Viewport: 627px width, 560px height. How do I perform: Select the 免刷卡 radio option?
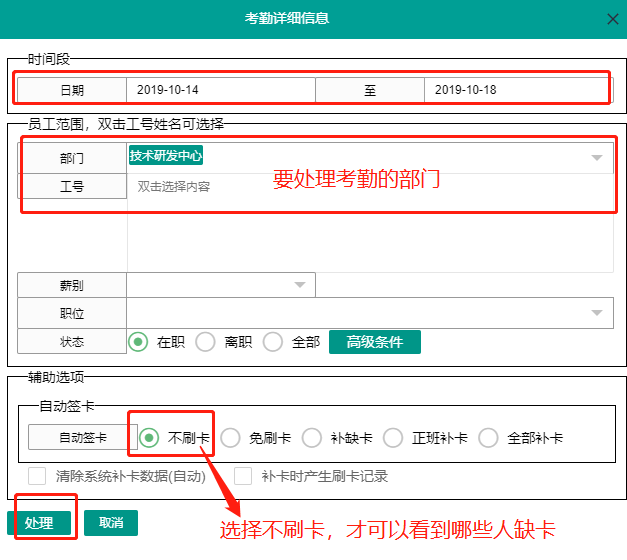(x=230, y=438)
